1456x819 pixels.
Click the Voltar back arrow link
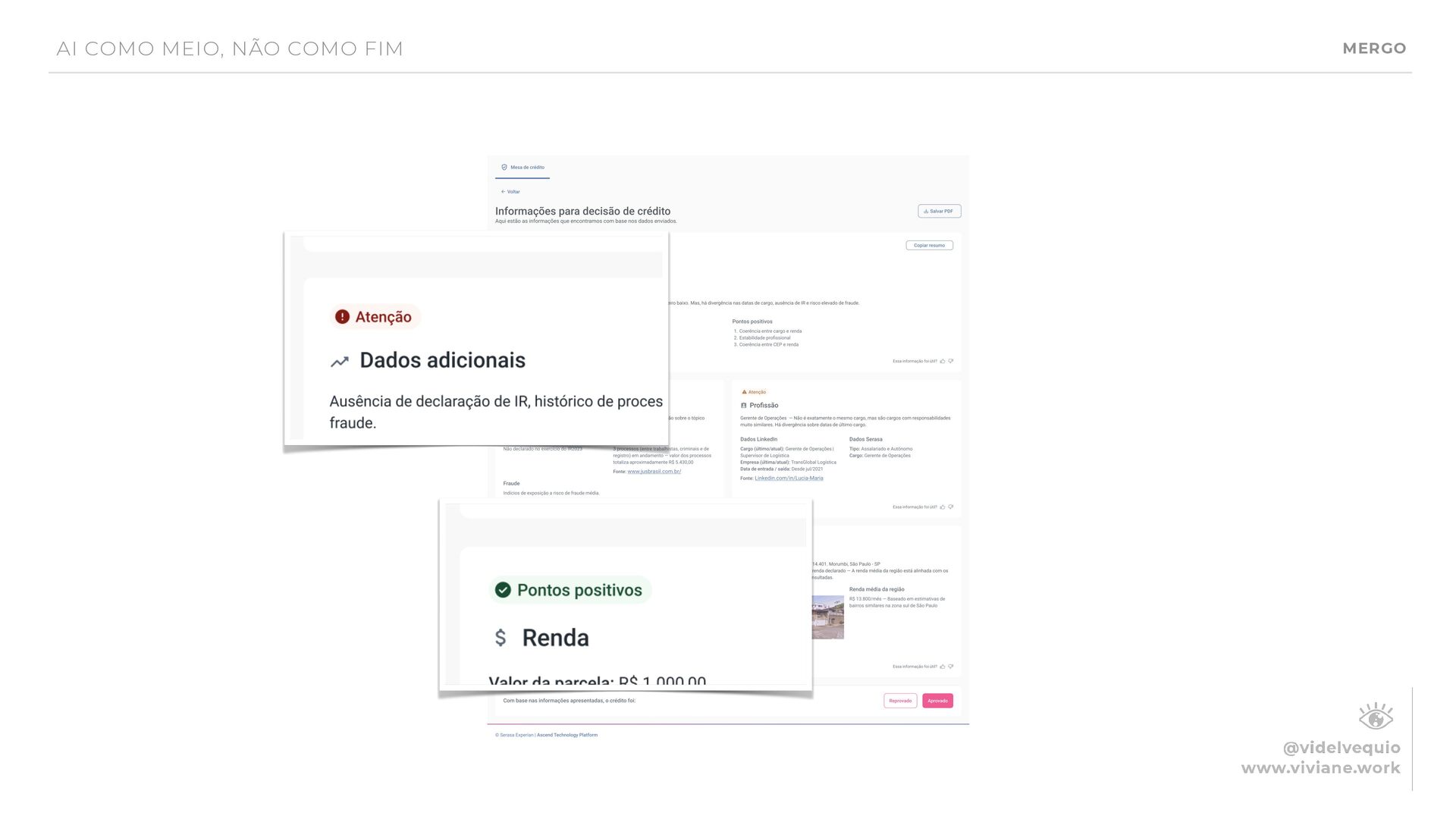(x=510, y=192)
